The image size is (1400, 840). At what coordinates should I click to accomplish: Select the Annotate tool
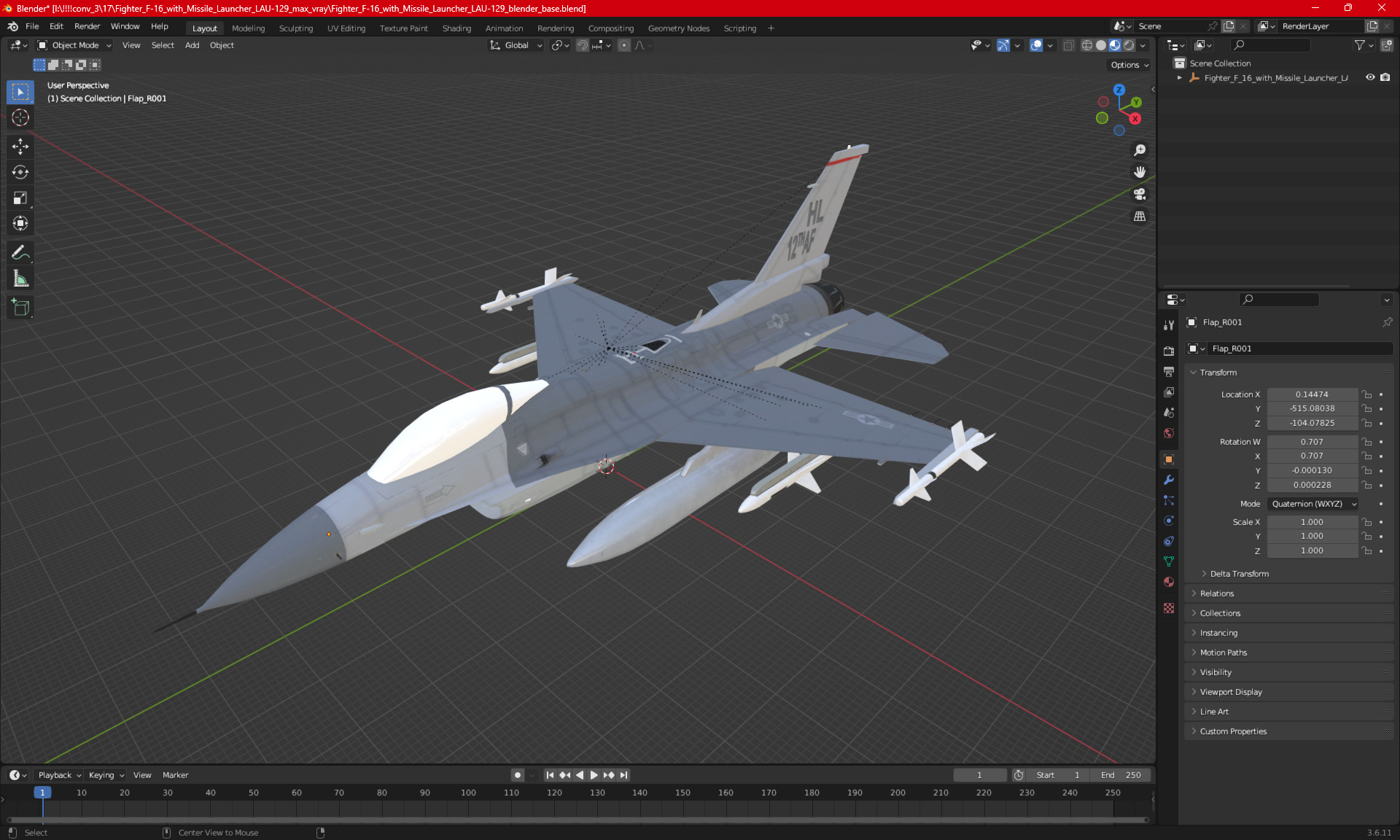point(20,252)
